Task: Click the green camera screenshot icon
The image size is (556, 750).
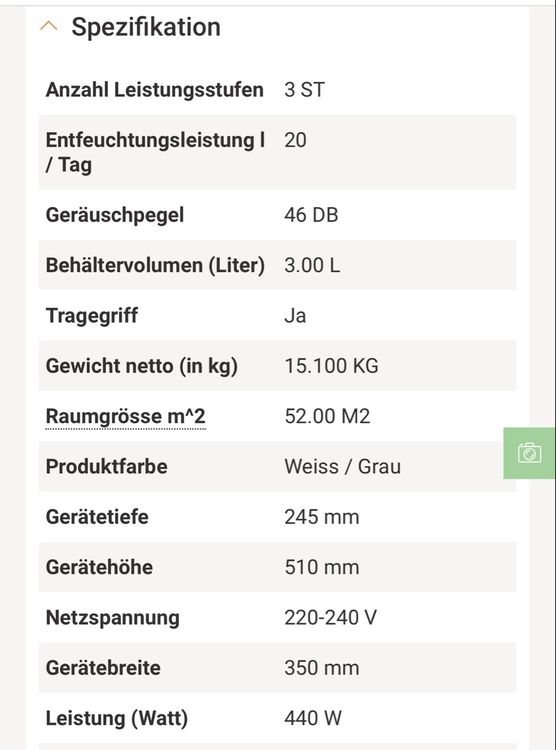Action: coord(529,453)
